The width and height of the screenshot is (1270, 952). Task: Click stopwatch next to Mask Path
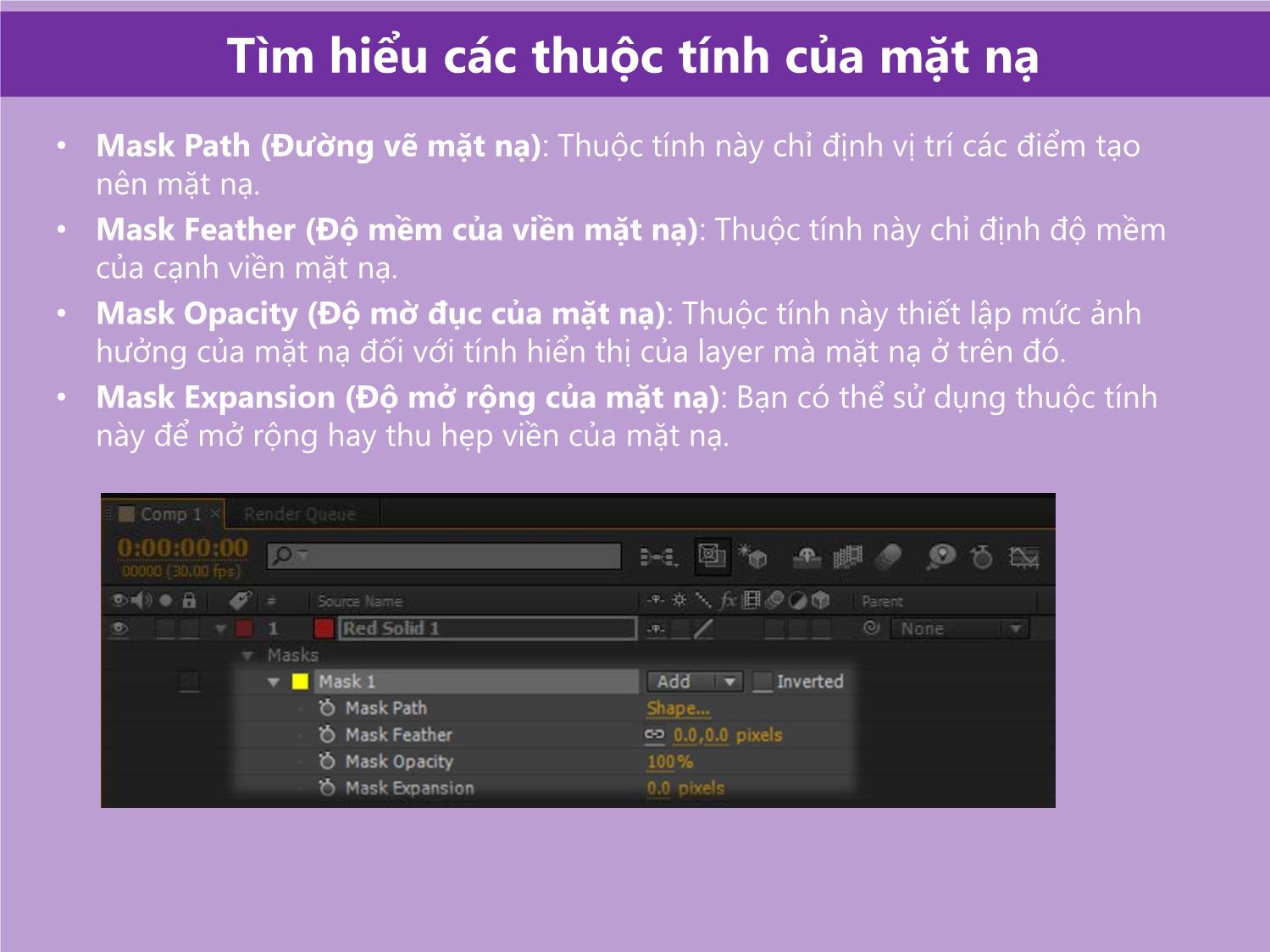tap(327, 707)
